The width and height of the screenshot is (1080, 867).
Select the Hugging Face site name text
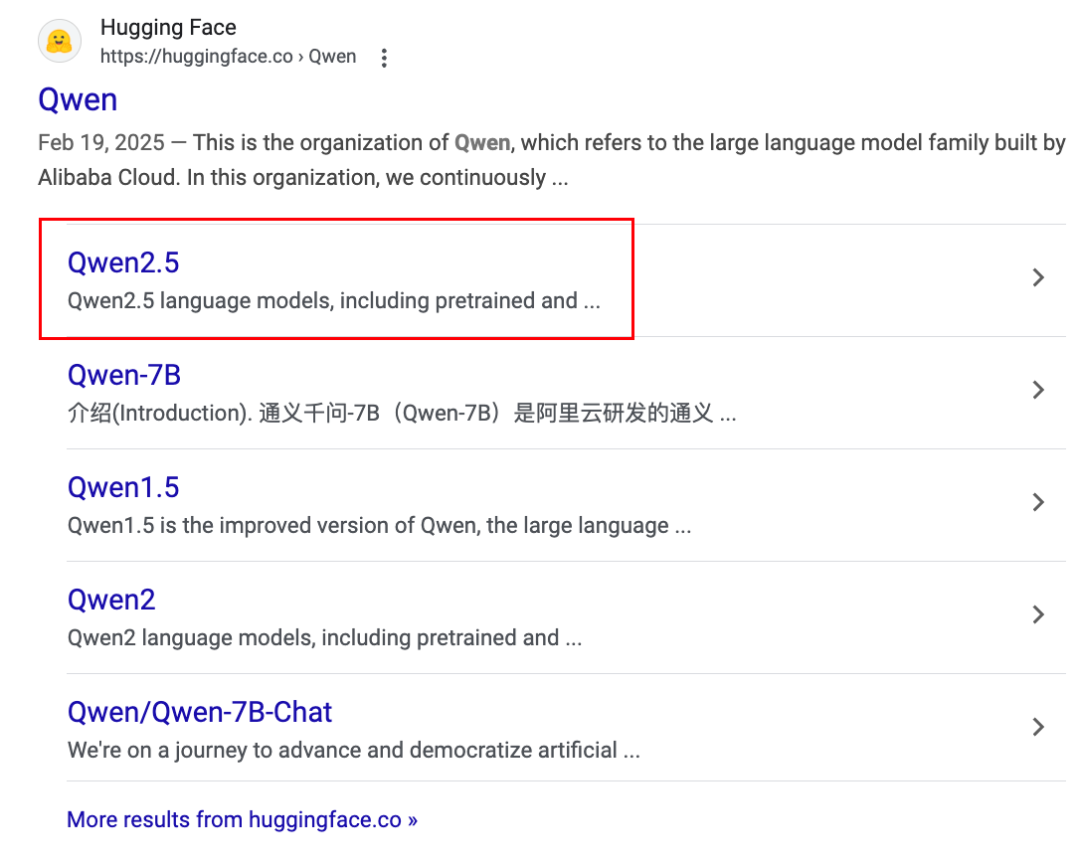[168, 27]
